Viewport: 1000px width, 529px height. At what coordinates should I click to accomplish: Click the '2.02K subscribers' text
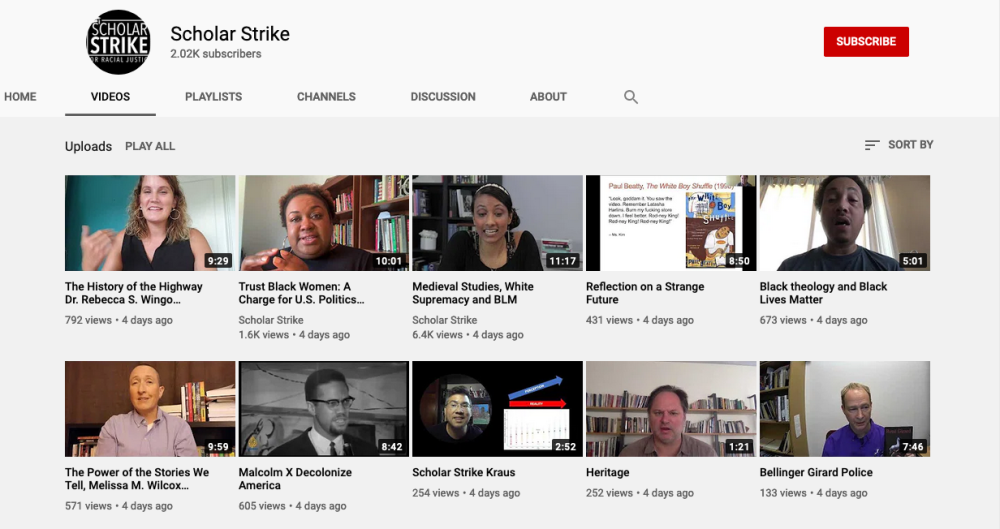tap(216, 54)
